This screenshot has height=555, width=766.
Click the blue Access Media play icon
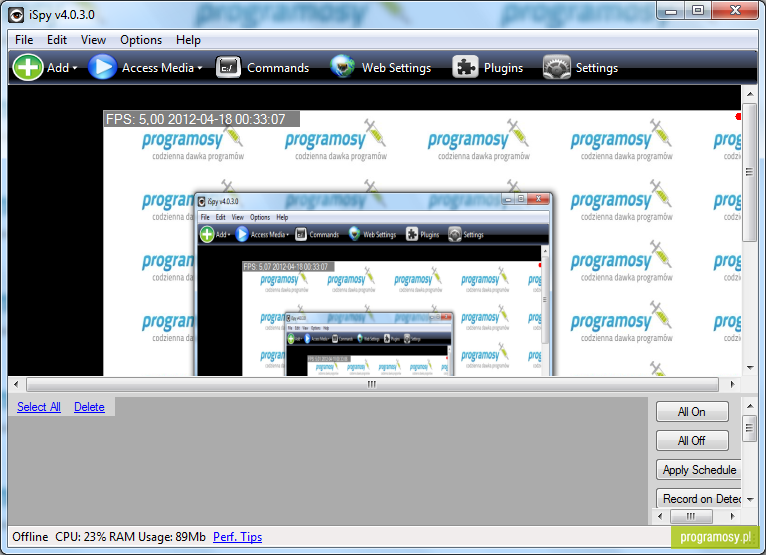(102, 67)
